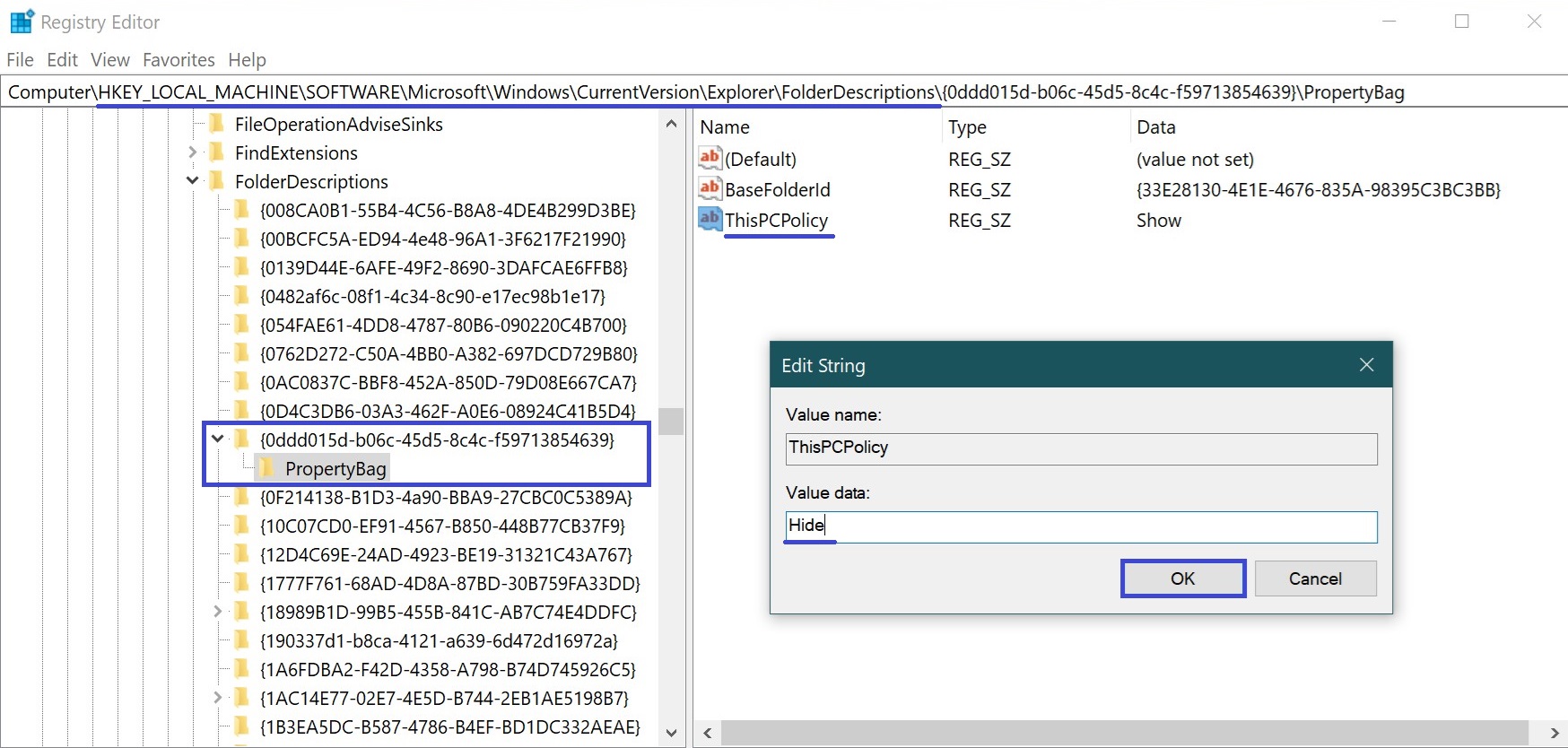Screen dimensions: 1568x748
Task: Select the PropertyBag key name
Action: pyautogui.click(x=335, y=468)
